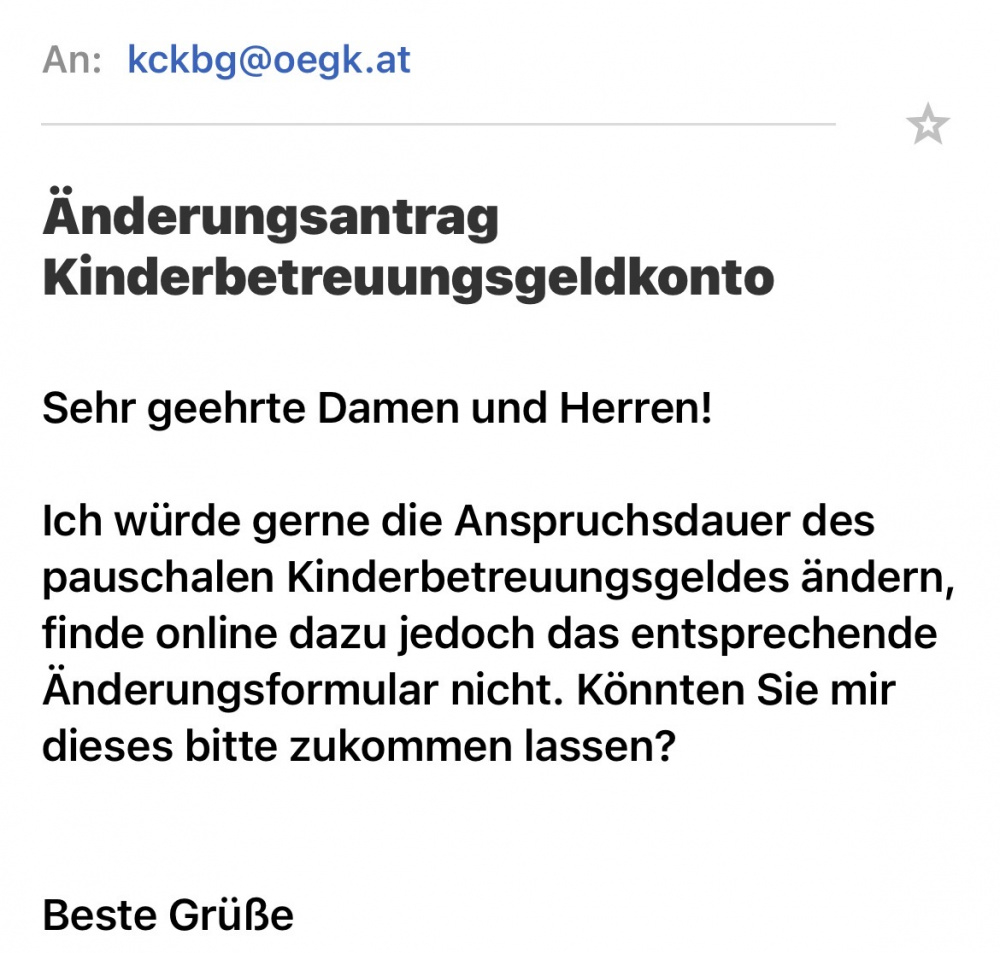Open the recipient address kckbg@oegk.at

point(269,61)
